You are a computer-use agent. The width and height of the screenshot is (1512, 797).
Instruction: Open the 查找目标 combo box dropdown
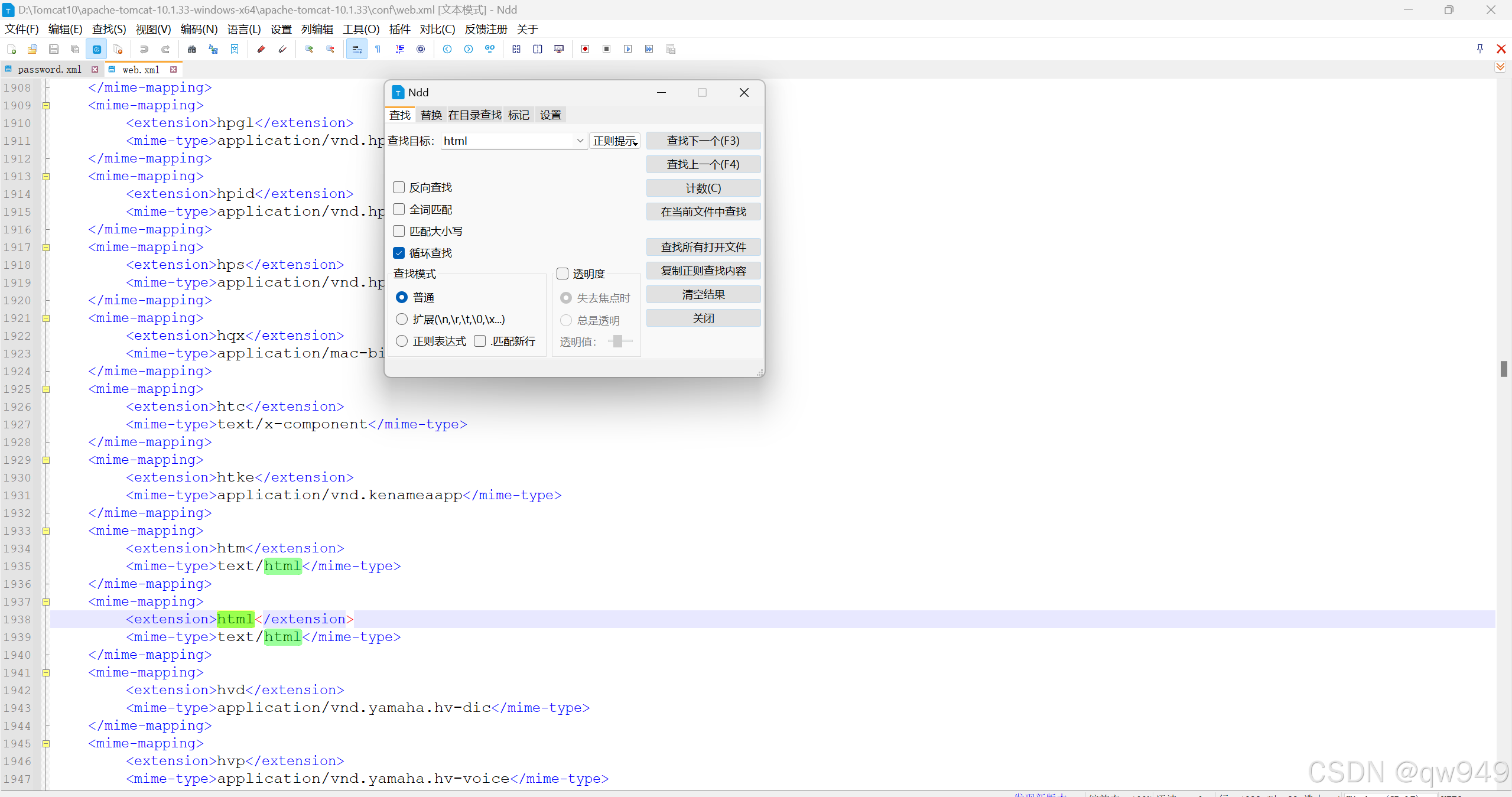coord(580,141)
